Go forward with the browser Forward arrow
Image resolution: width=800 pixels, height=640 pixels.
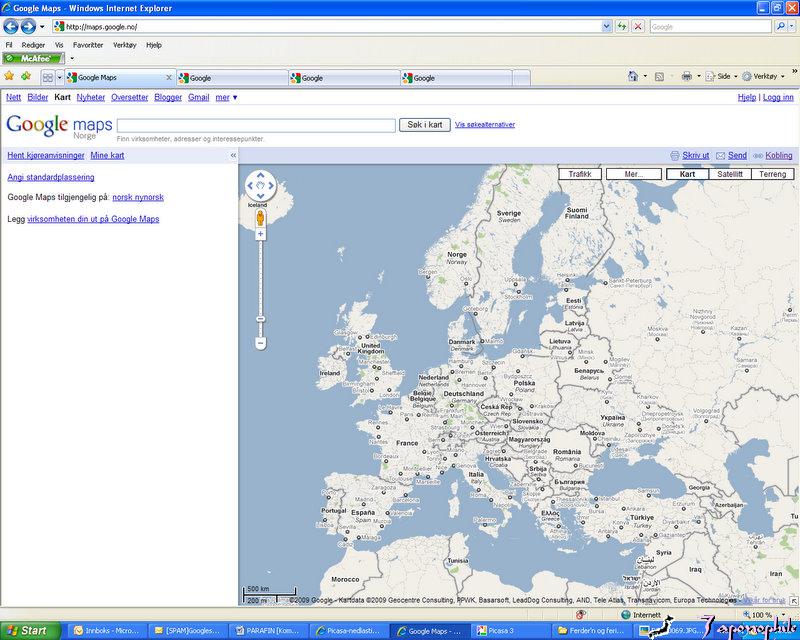coord(28,26)
